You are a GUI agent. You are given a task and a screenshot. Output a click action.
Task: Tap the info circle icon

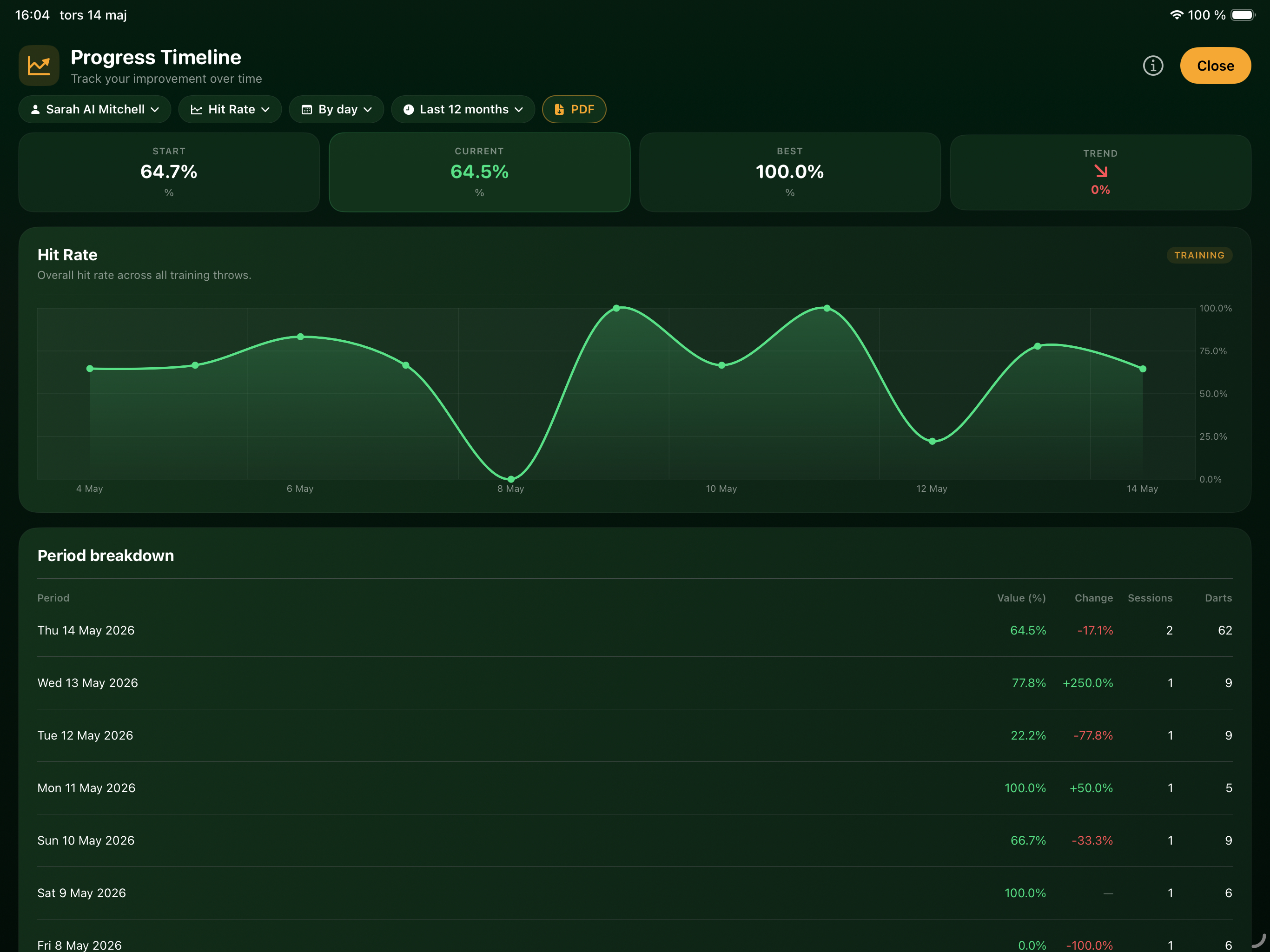1153,66
